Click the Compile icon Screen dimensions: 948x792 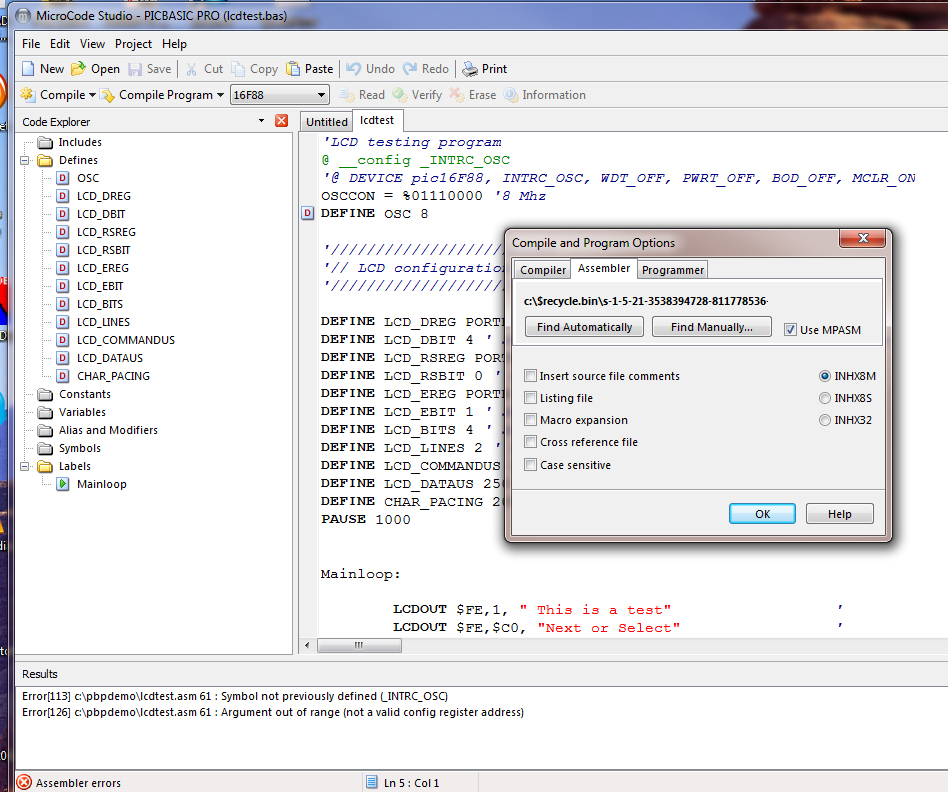(x=28, y=95)
